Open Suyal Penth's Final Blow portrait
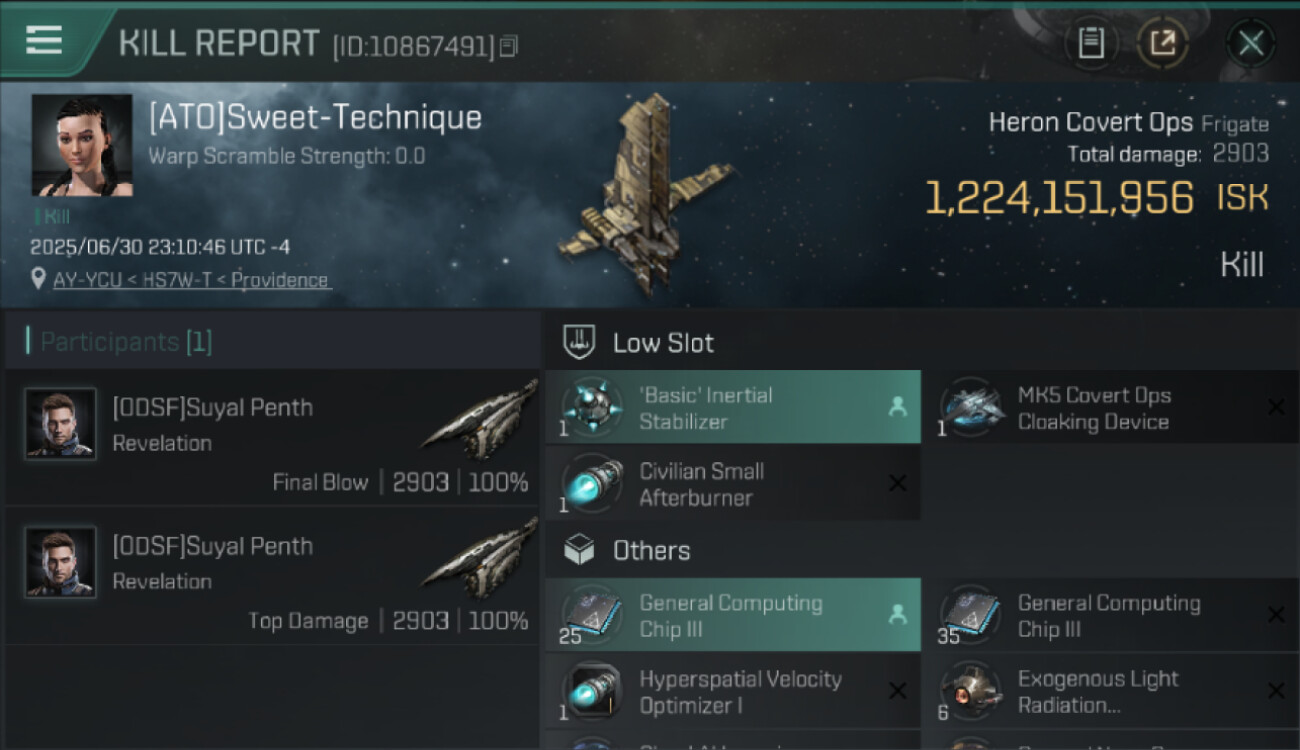Viewport: 1300px width, 750px height. coord(61,424)
